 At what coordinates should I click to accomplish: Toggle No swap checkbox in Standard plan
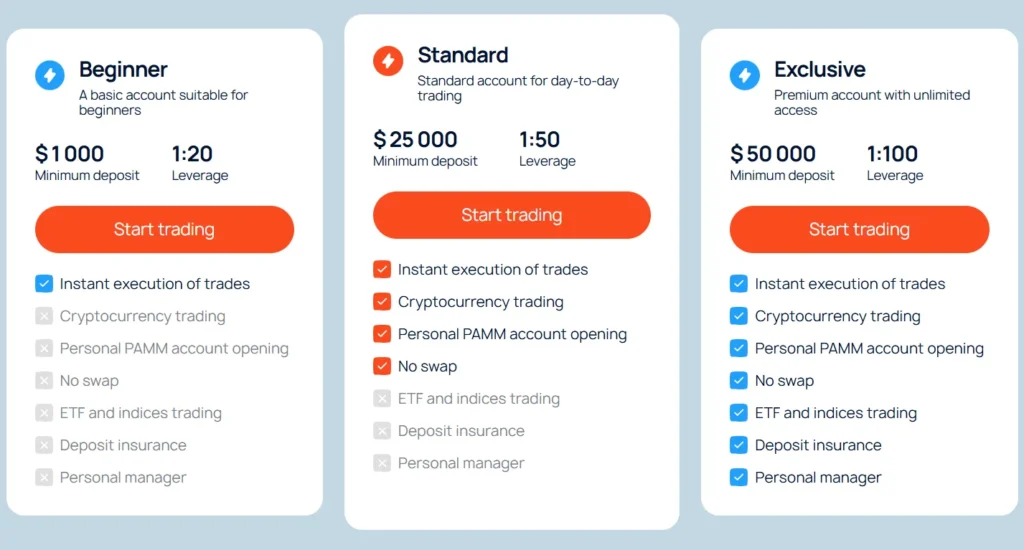[x=382, y=366]
